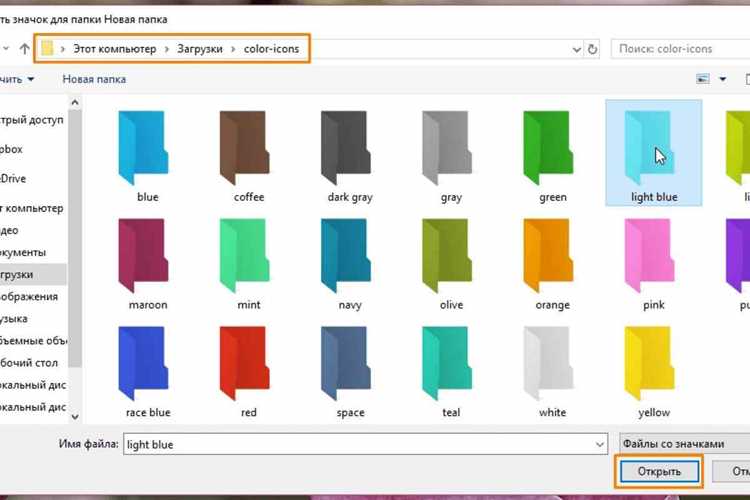
Task: Open Загрузки in the navigation pane
Action: click(32, 274)
